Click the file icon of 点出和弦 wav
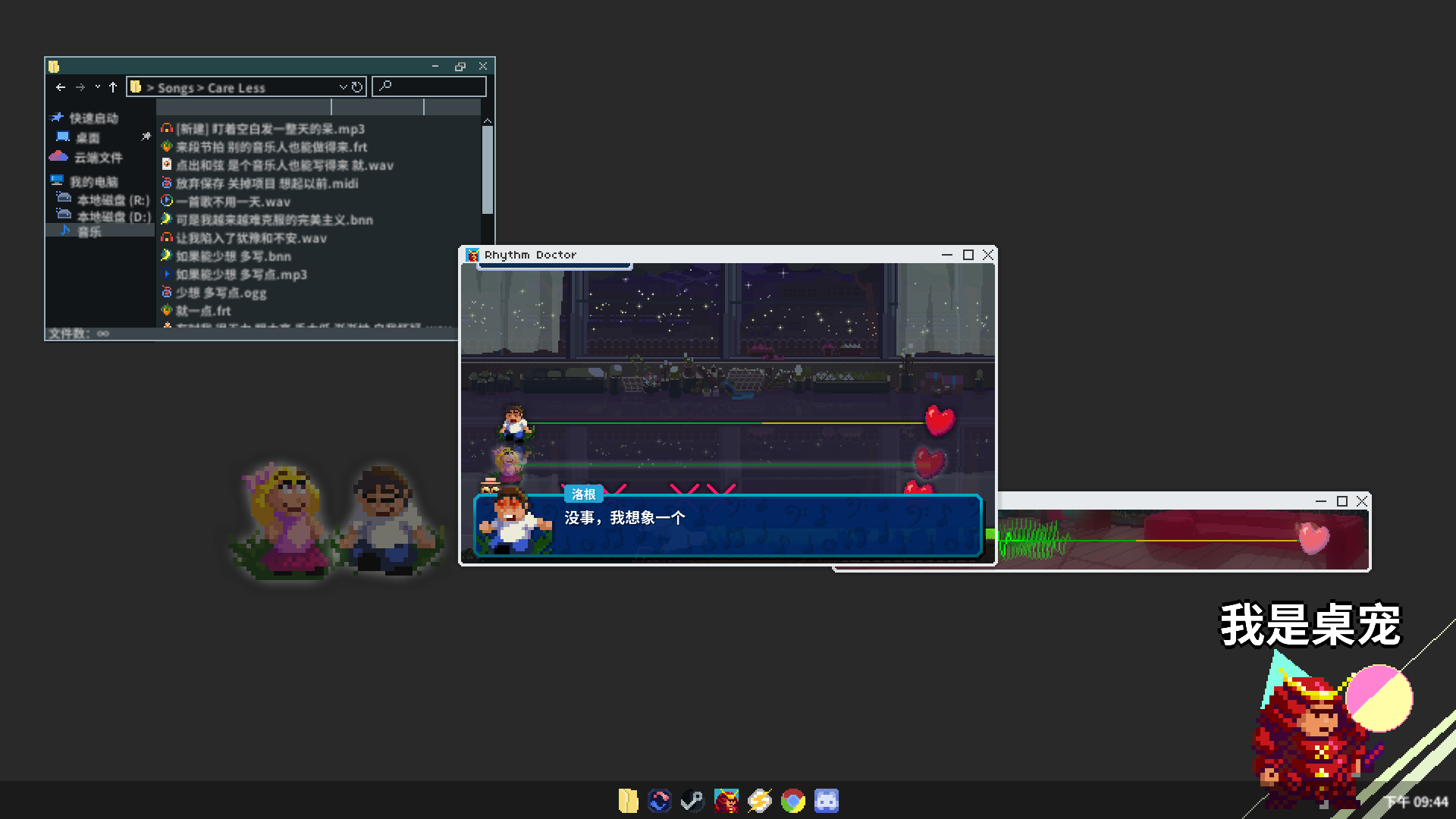Image resolution: width=1456 pixels, height=819 pixels. [x=167, y=165]
